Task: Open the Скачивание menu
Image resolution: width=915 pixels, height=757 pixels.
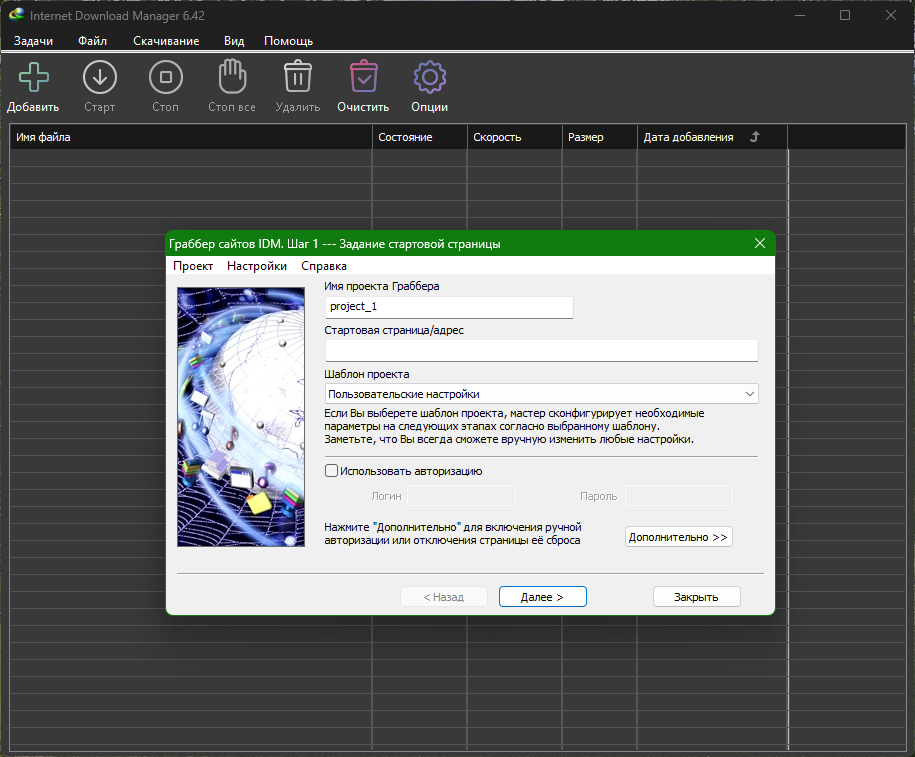Action: (166, 41)
